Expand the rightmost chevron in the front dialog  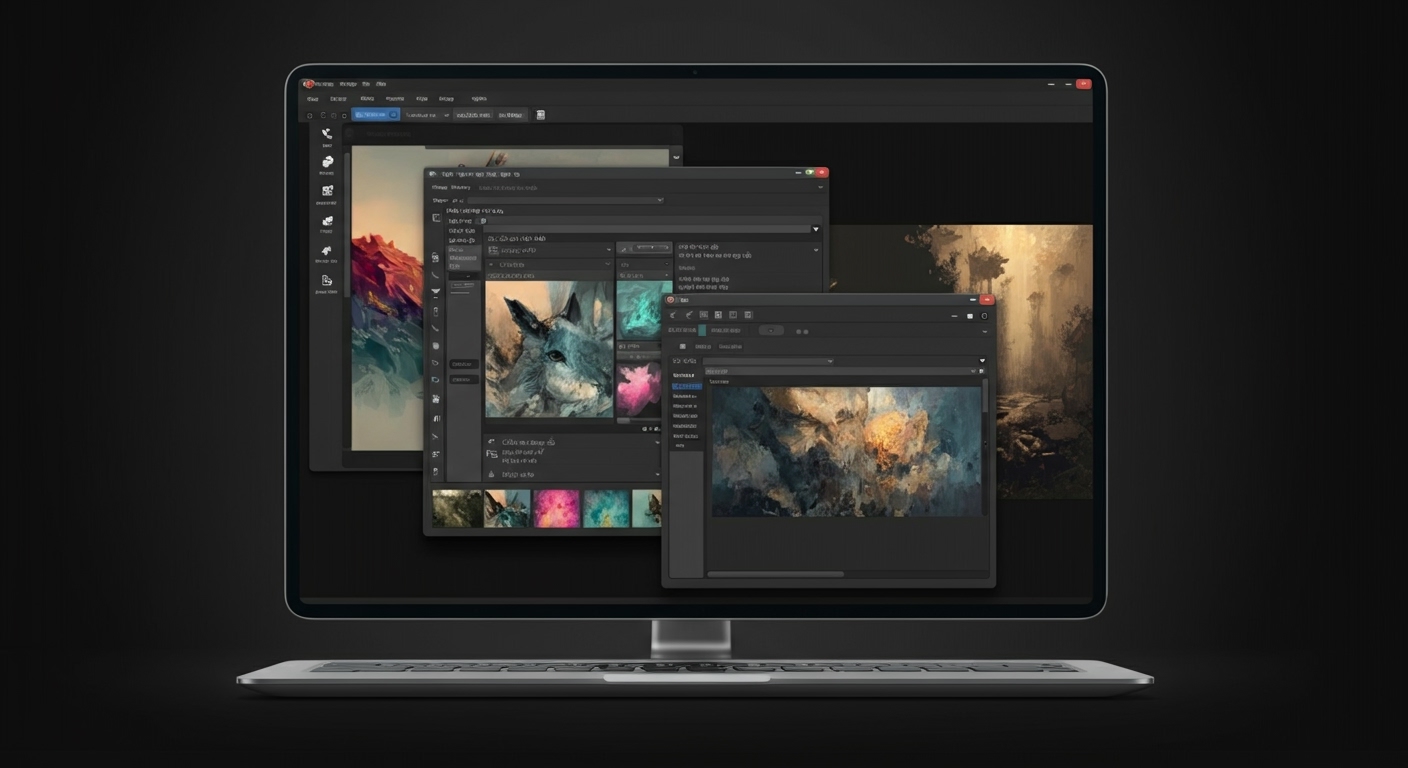981,360
